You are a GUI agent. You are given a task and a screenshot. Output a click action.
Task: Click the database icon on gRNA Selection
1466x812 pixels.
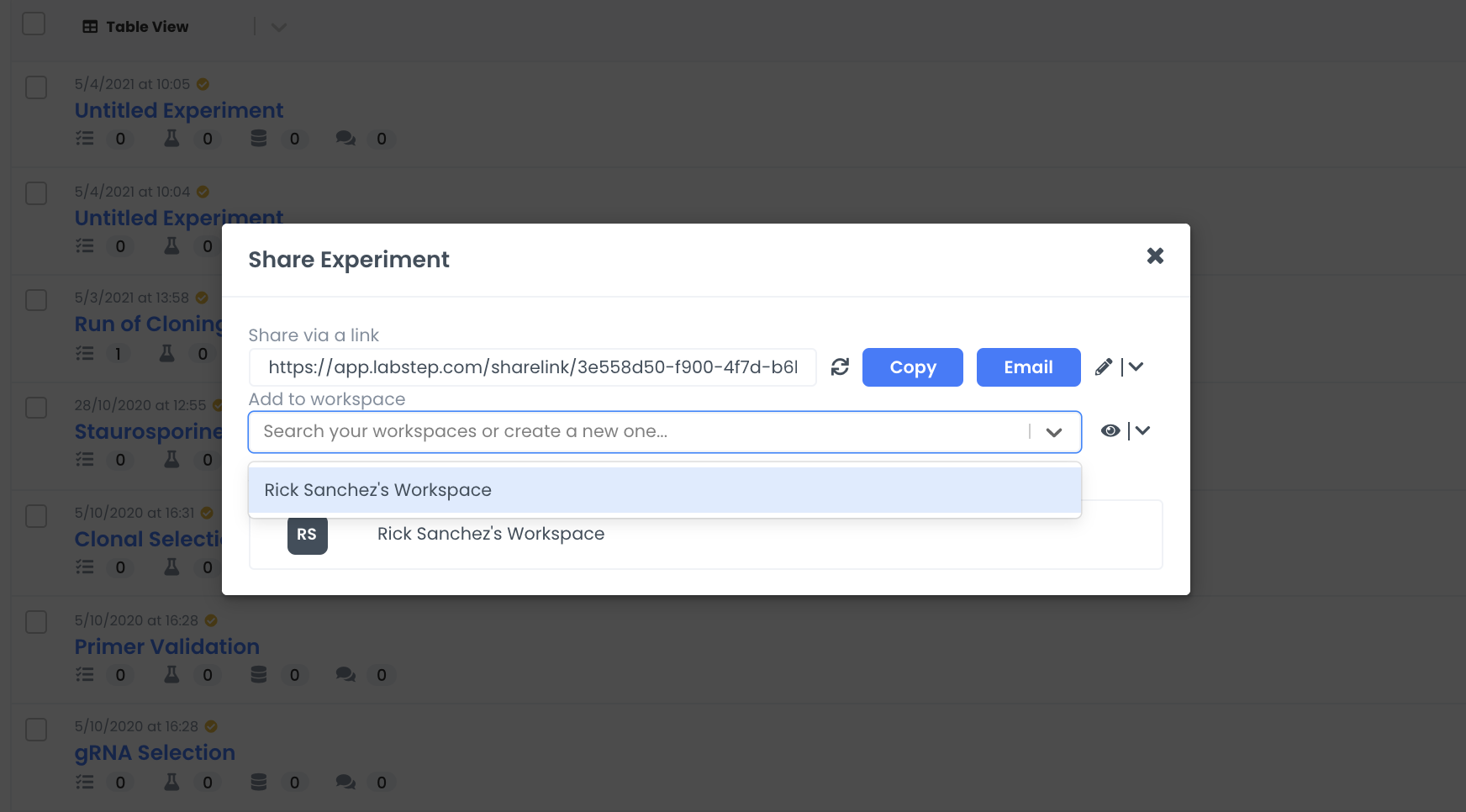click(259, 783)
